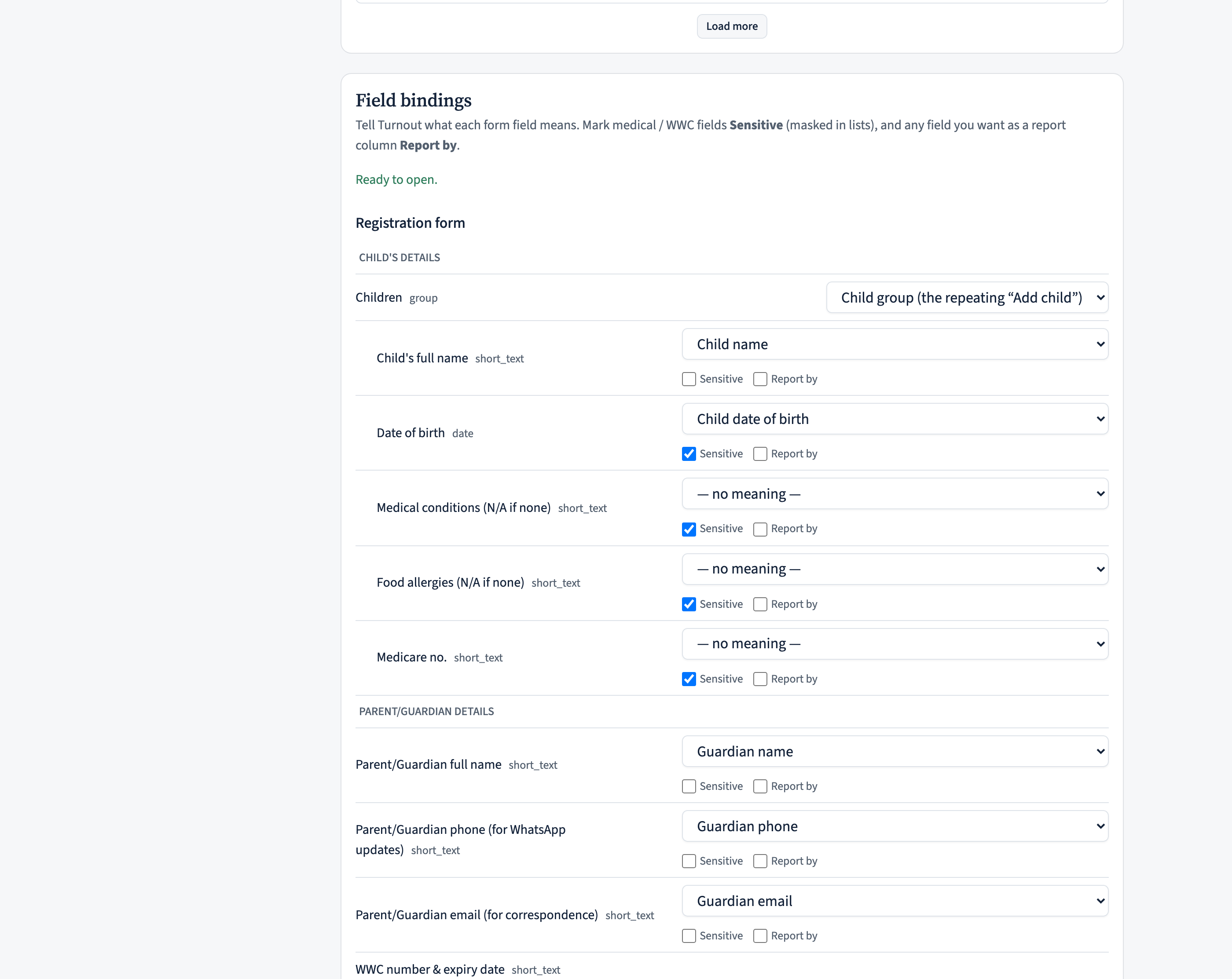Screen dimensions: 1232x979
Task: Open the Child name binding dropdown
Action: tap(895, 344)
